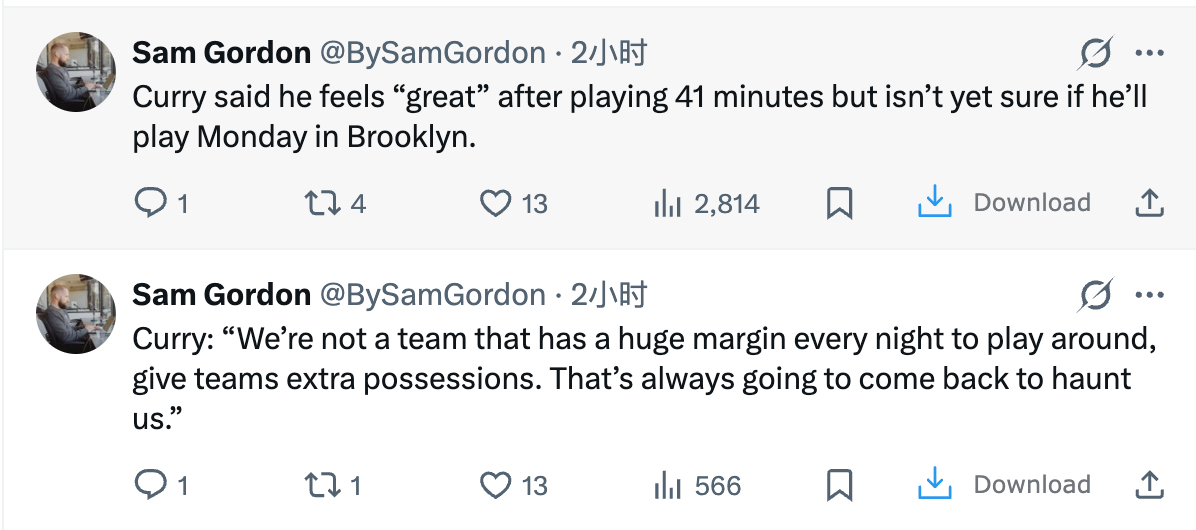1196x530 pixels.
Task: View analytics showing 566 views
Action: [667, 486]
